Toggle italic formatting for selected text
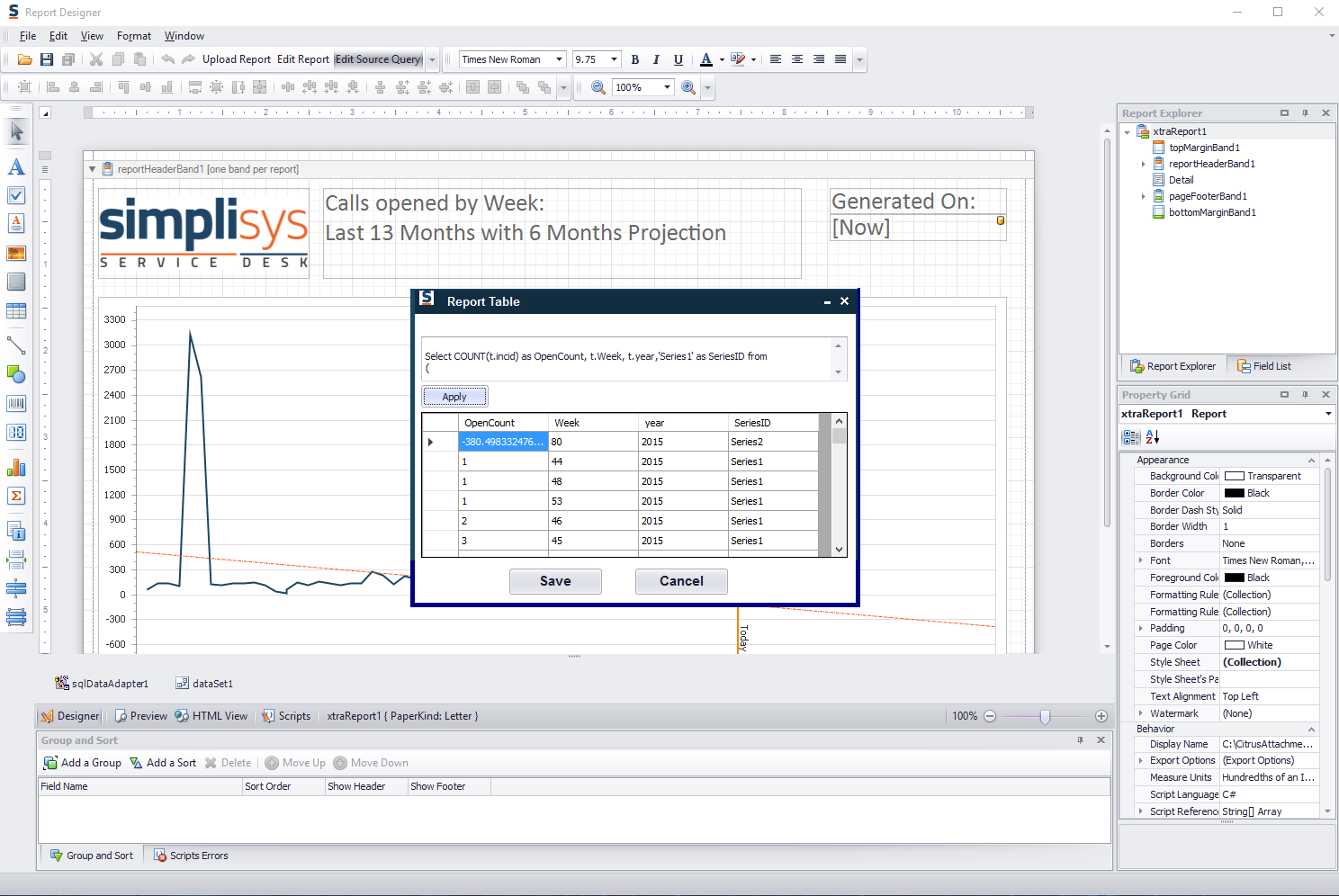This screenshot has width=1339, height=896. (656, 59)
